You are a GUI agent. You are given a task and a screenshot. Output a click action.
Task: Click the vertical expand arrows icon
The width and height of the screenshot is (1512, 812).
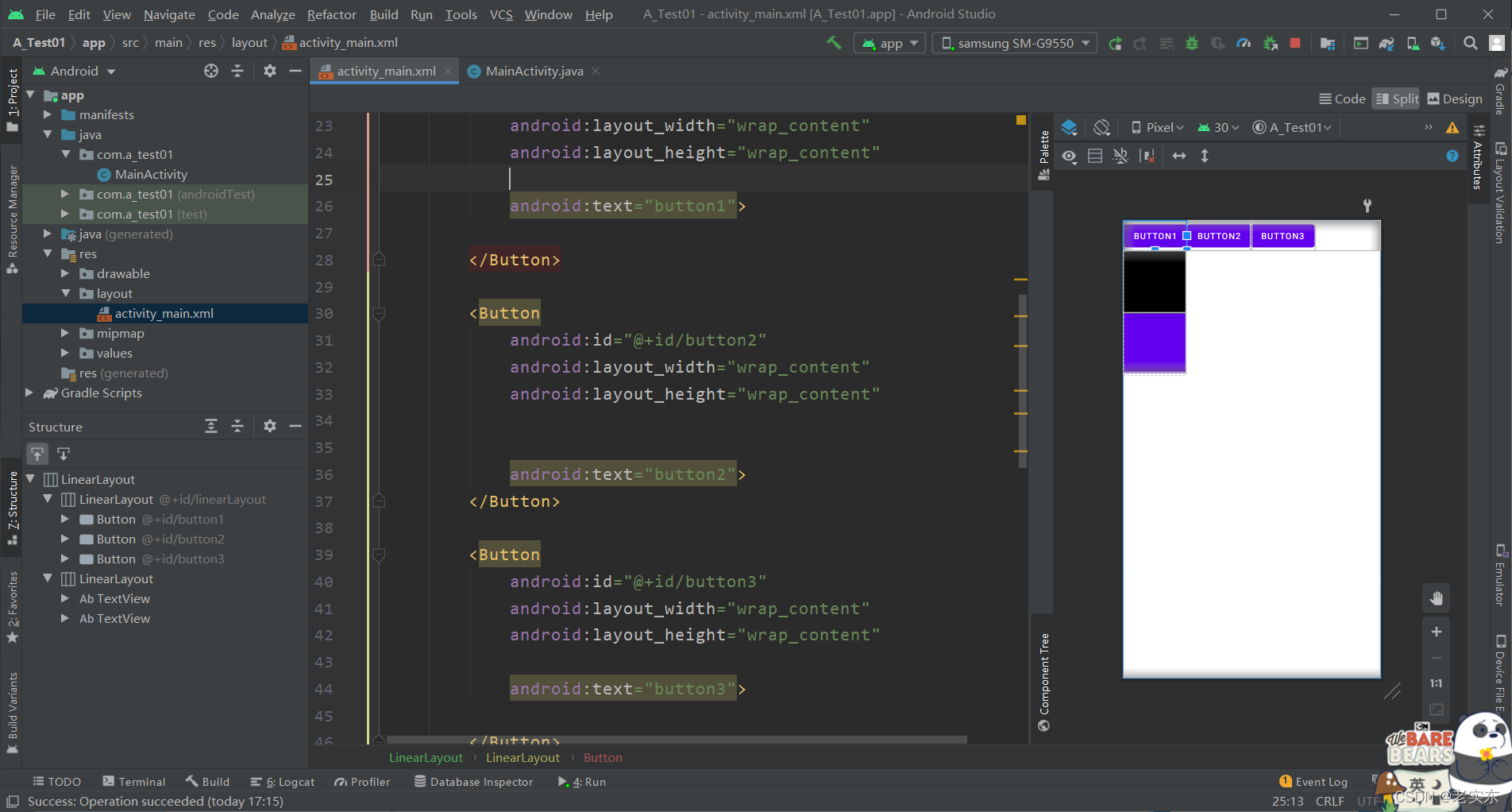[x=1205, y=156]
